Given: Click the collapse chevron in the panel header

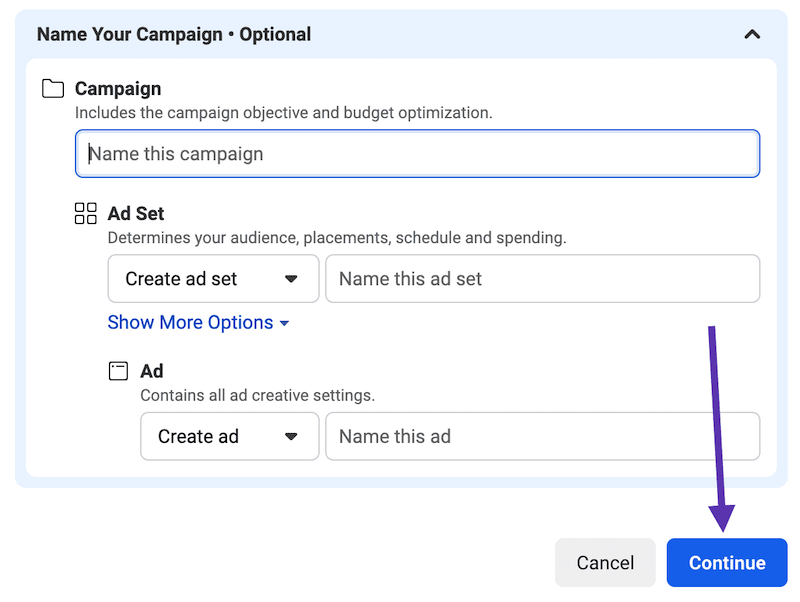Looking at the screenshot, I should click(x=753, y=33).
